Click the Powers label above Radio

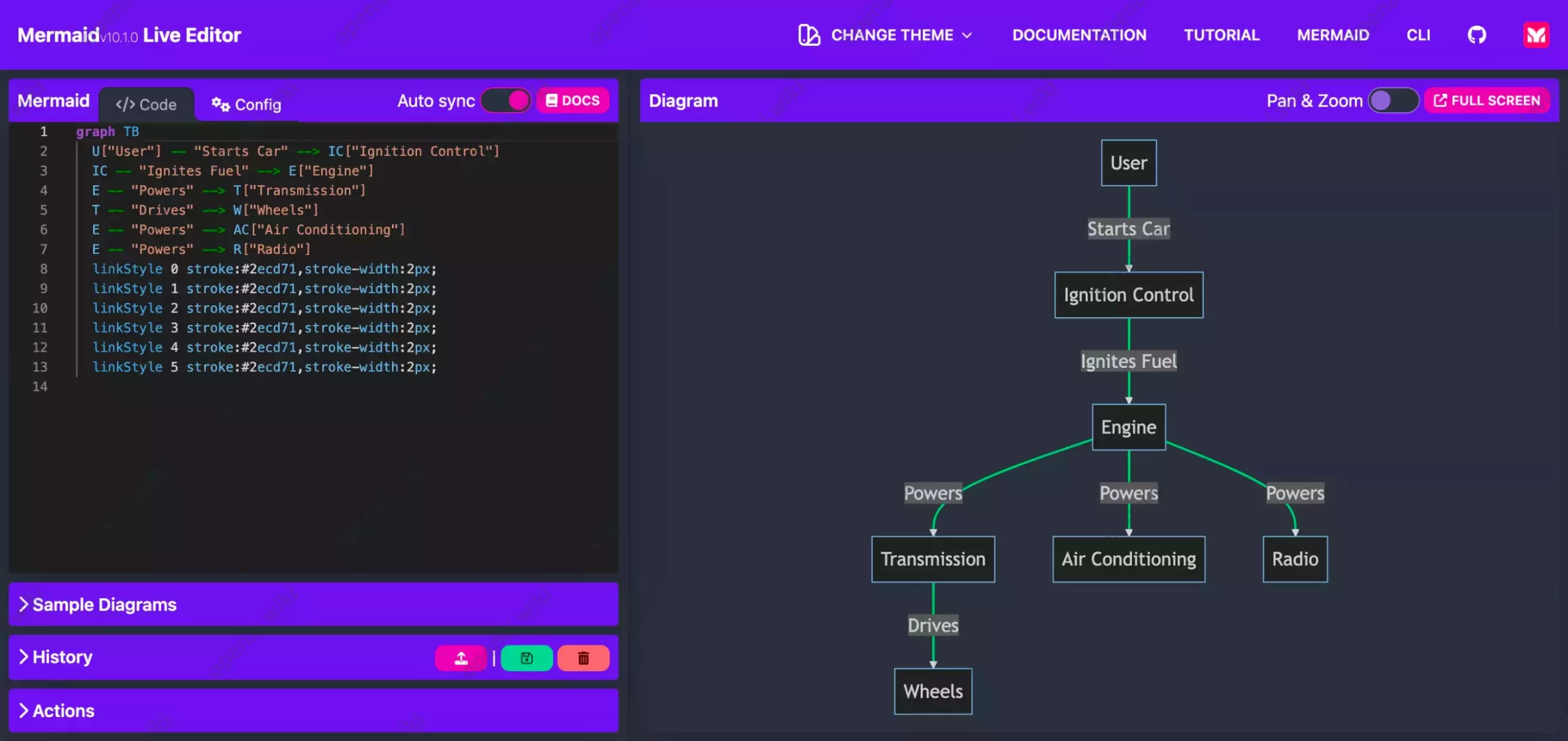point(1295,493)
